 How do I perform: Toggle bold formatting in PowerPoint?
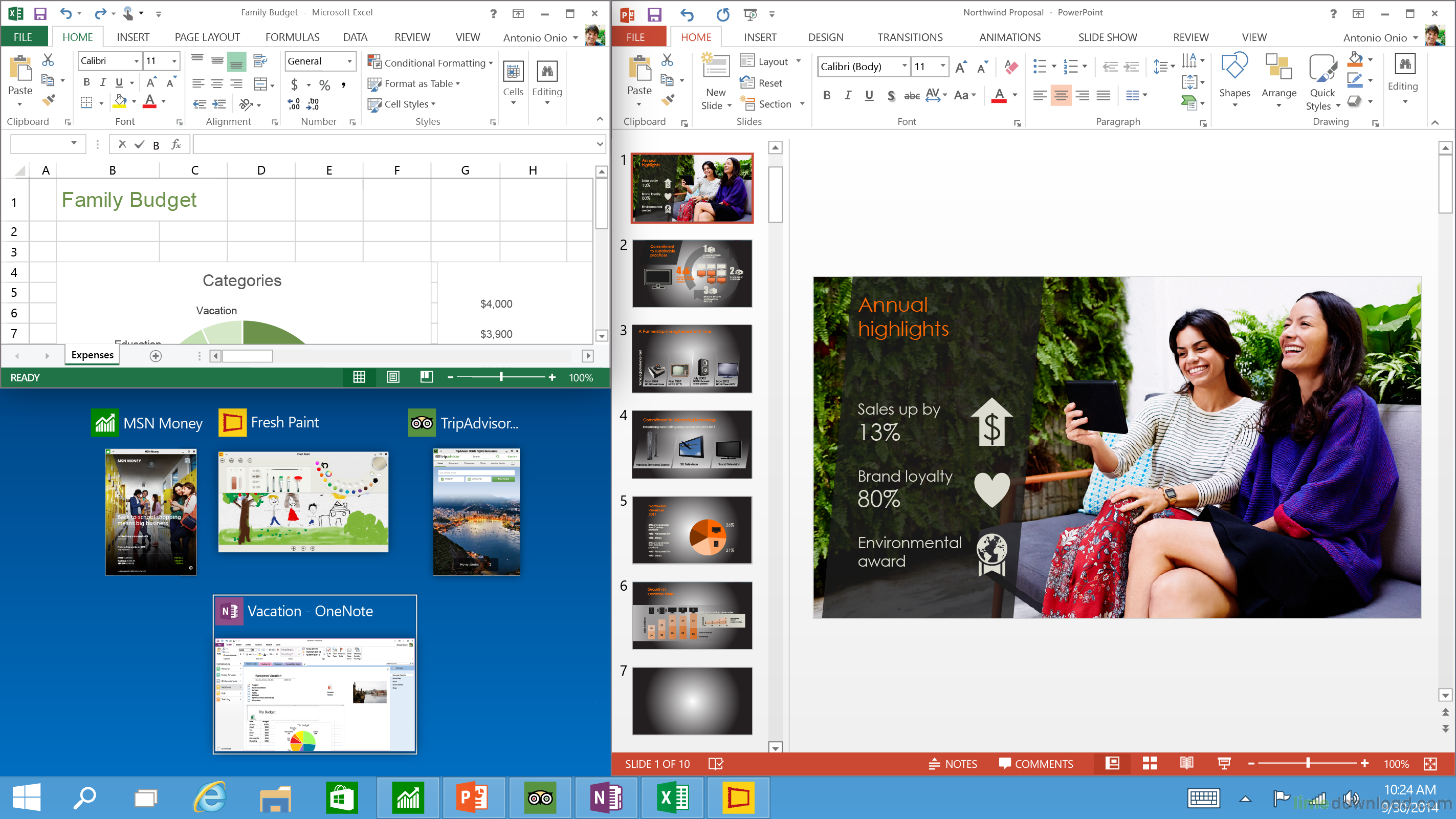pyautogui.click(x=826, y=95)
